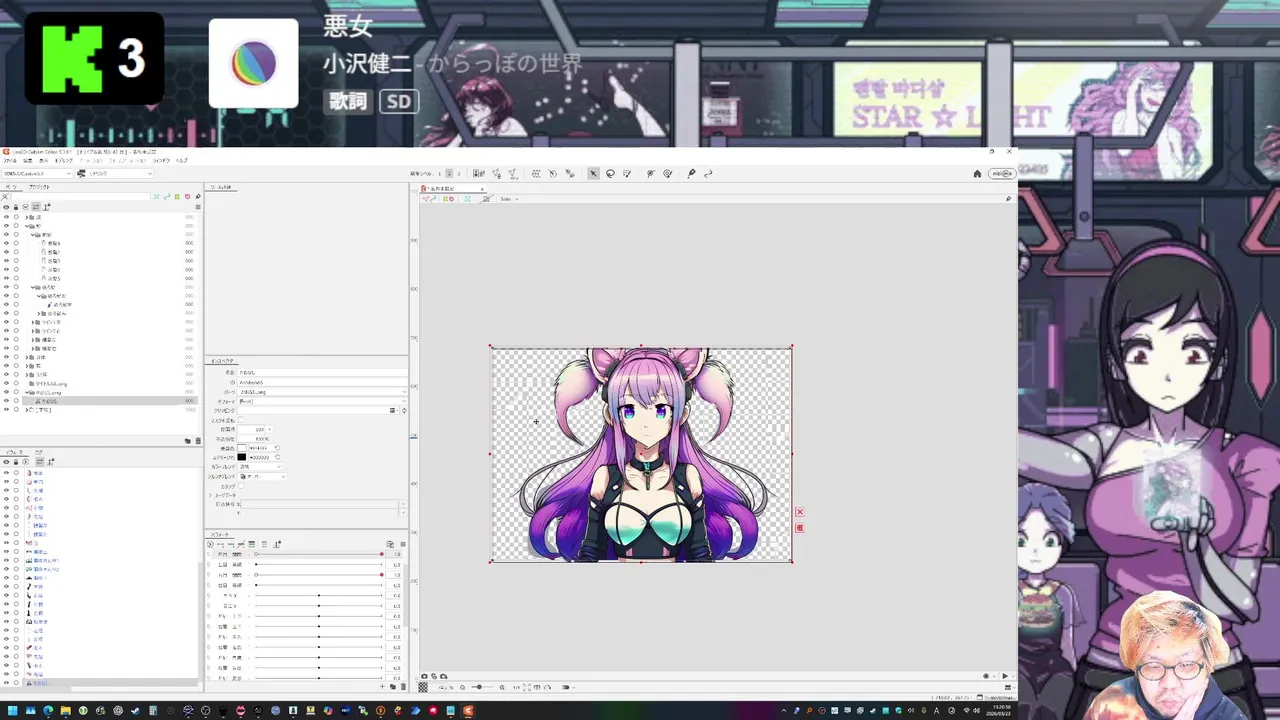Click the 左目 開閉 parameter slider

coord(319,554)
